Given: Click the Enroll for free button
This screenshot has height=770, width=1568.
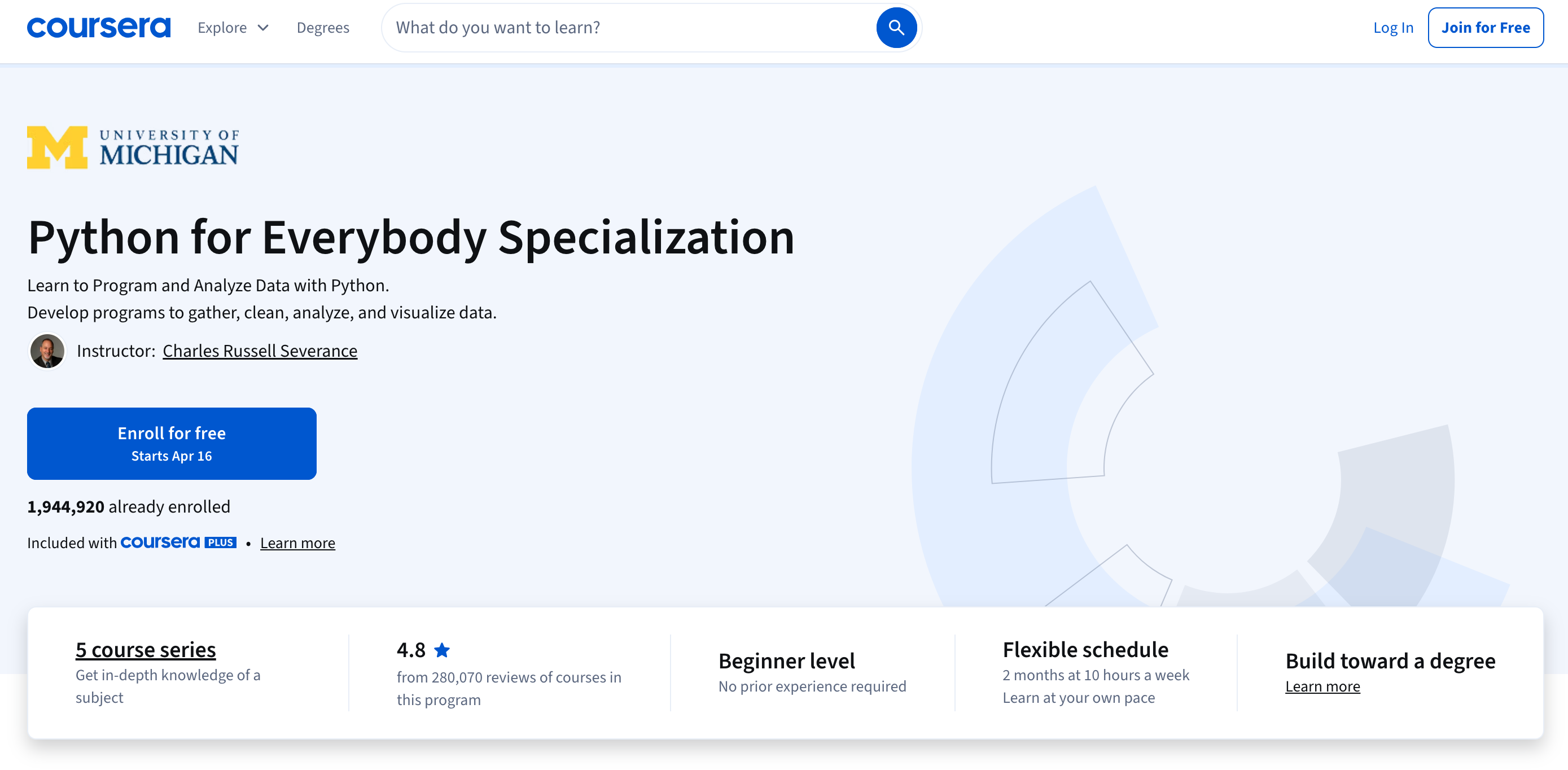Looking at the screenshot, I should (172, 443).
